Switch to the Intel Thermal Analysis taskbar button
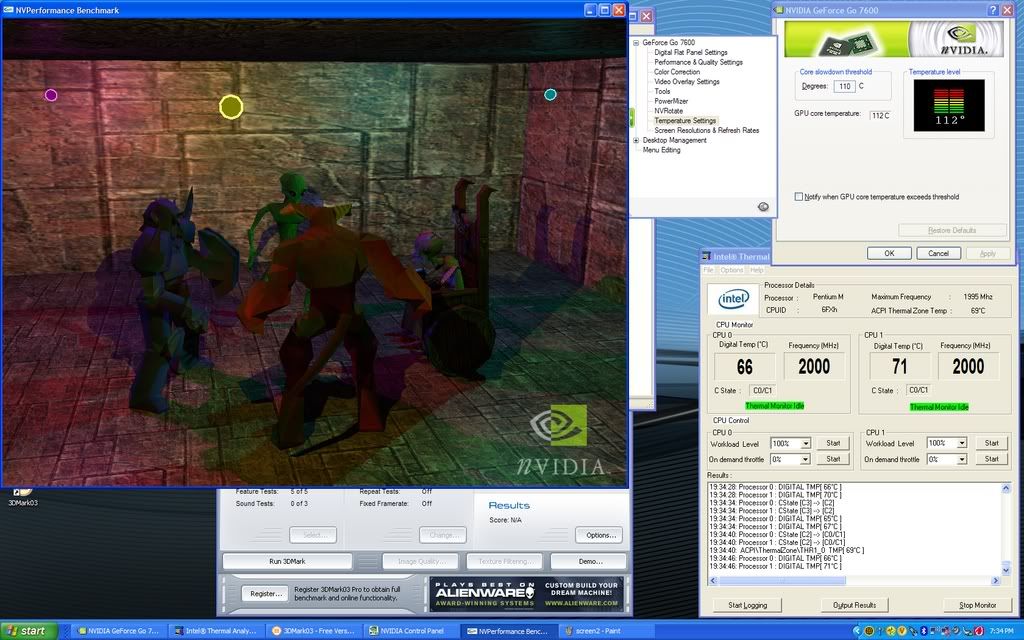 coord(217,631)
